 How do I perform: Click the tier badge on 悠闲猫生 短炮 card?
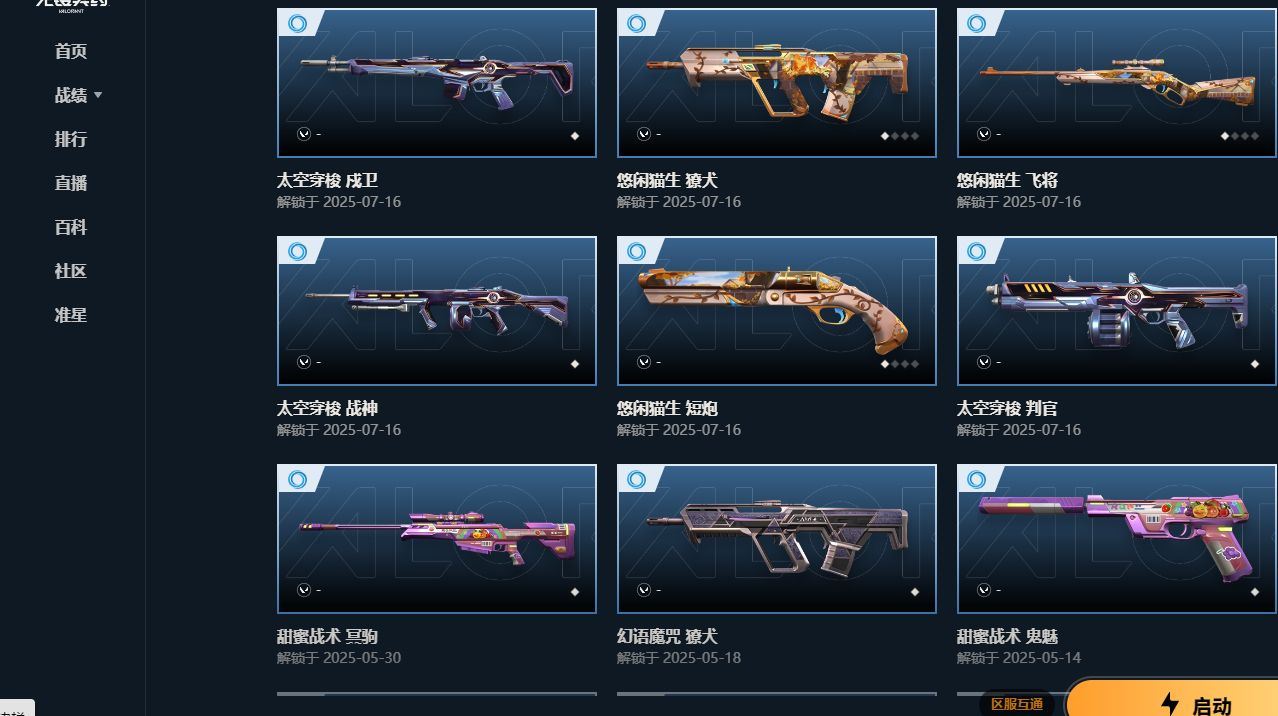[637, 251]
